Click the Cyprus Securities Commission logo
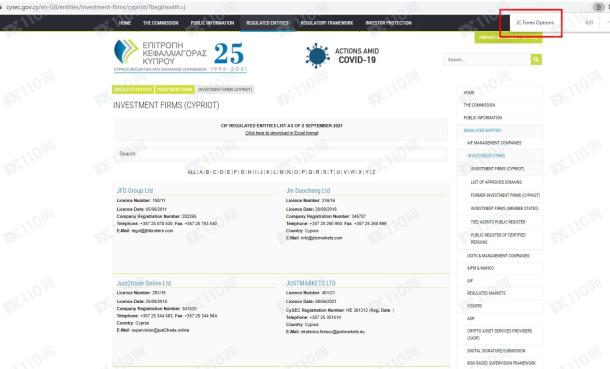Viewport: 610px width, 369px height. pos(180,56)
